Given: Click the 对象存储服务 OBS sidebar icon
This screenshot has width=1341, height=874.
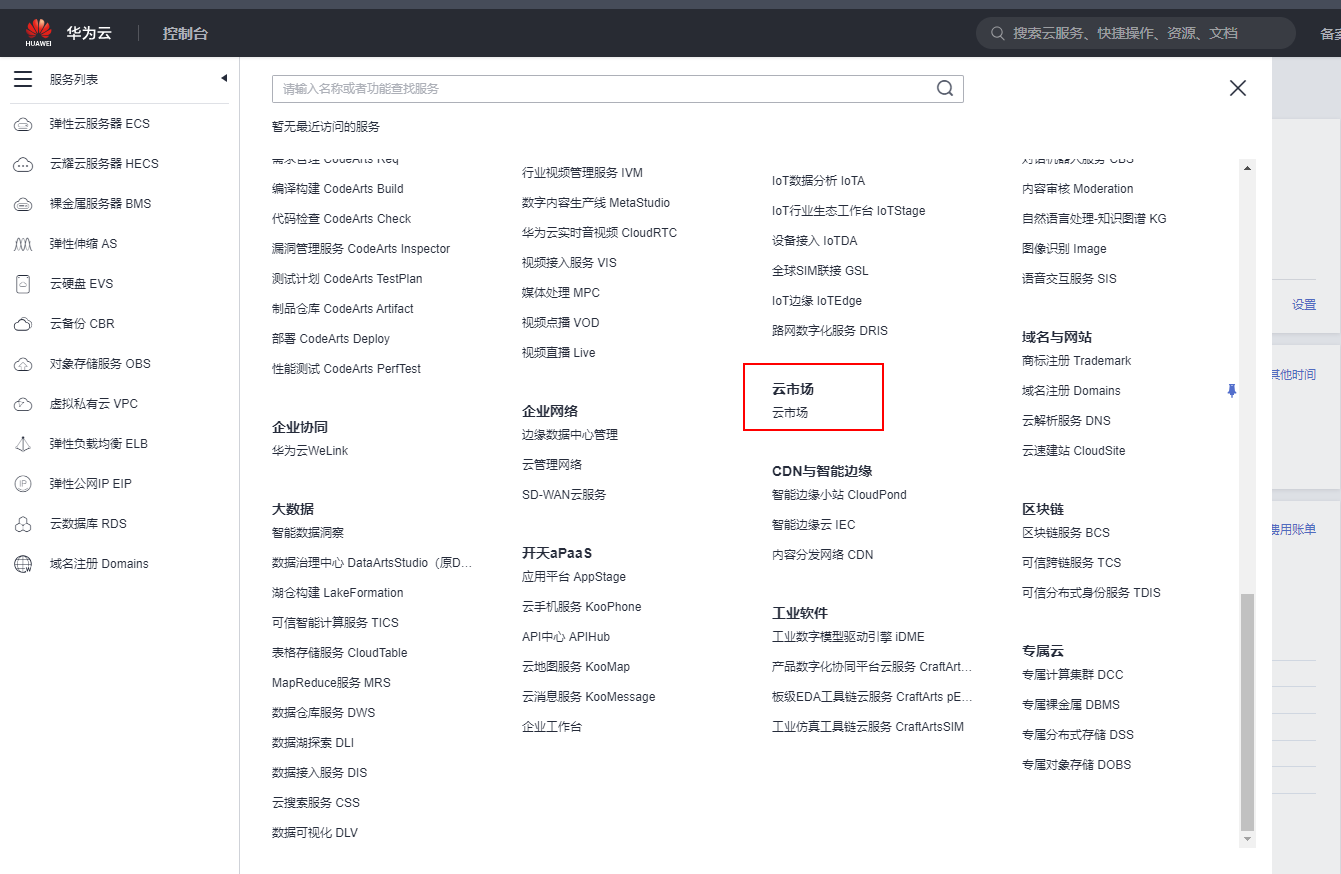Looking at the screenshot, I should (23, 364).
